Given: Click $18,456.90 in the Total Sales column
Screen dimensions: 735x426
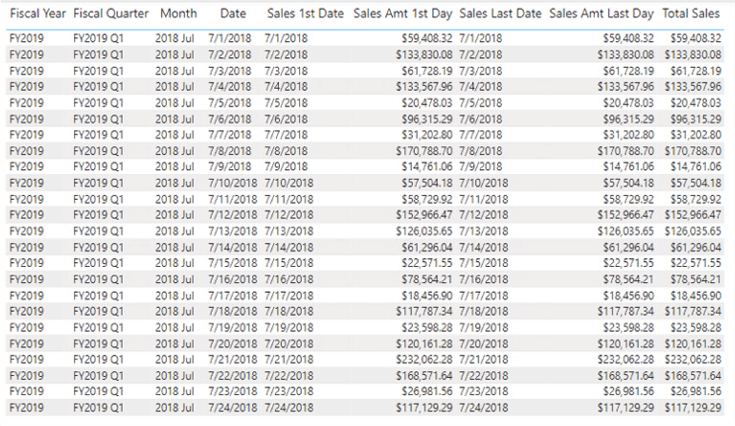Looking at the screenshot, I should [694, 296].
